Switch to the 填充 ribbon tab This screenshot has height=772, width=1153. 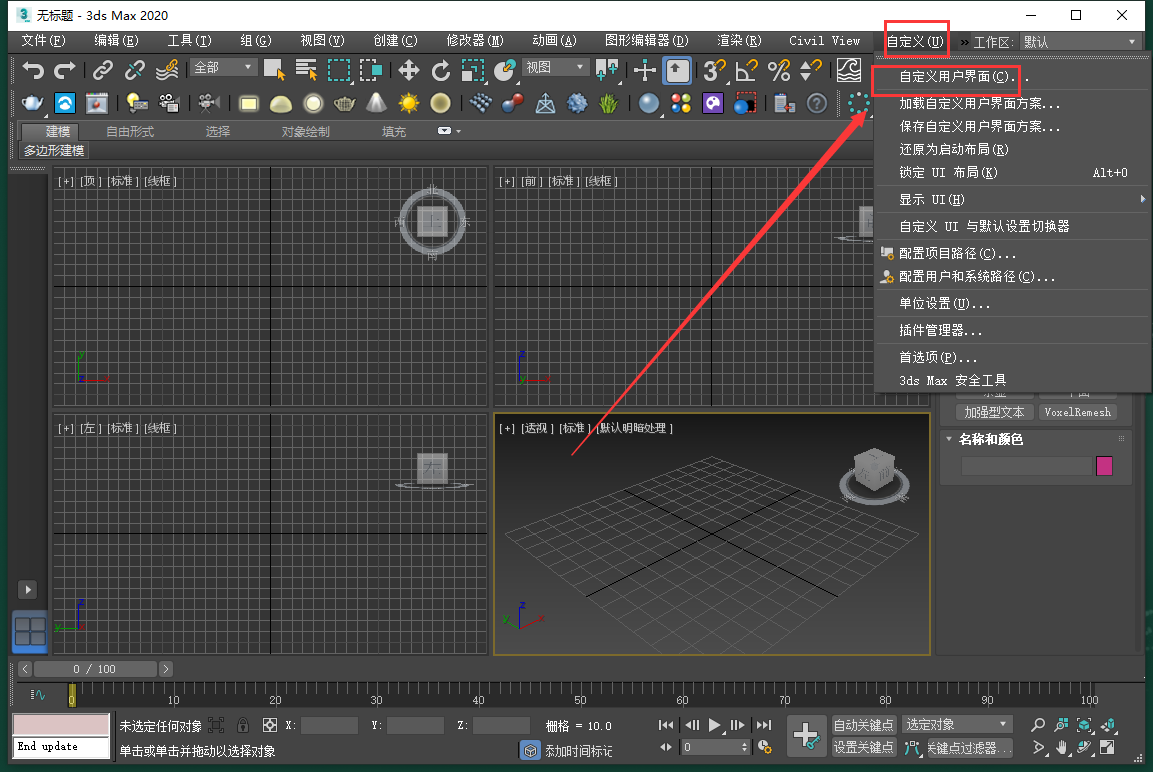click(394, 132)
